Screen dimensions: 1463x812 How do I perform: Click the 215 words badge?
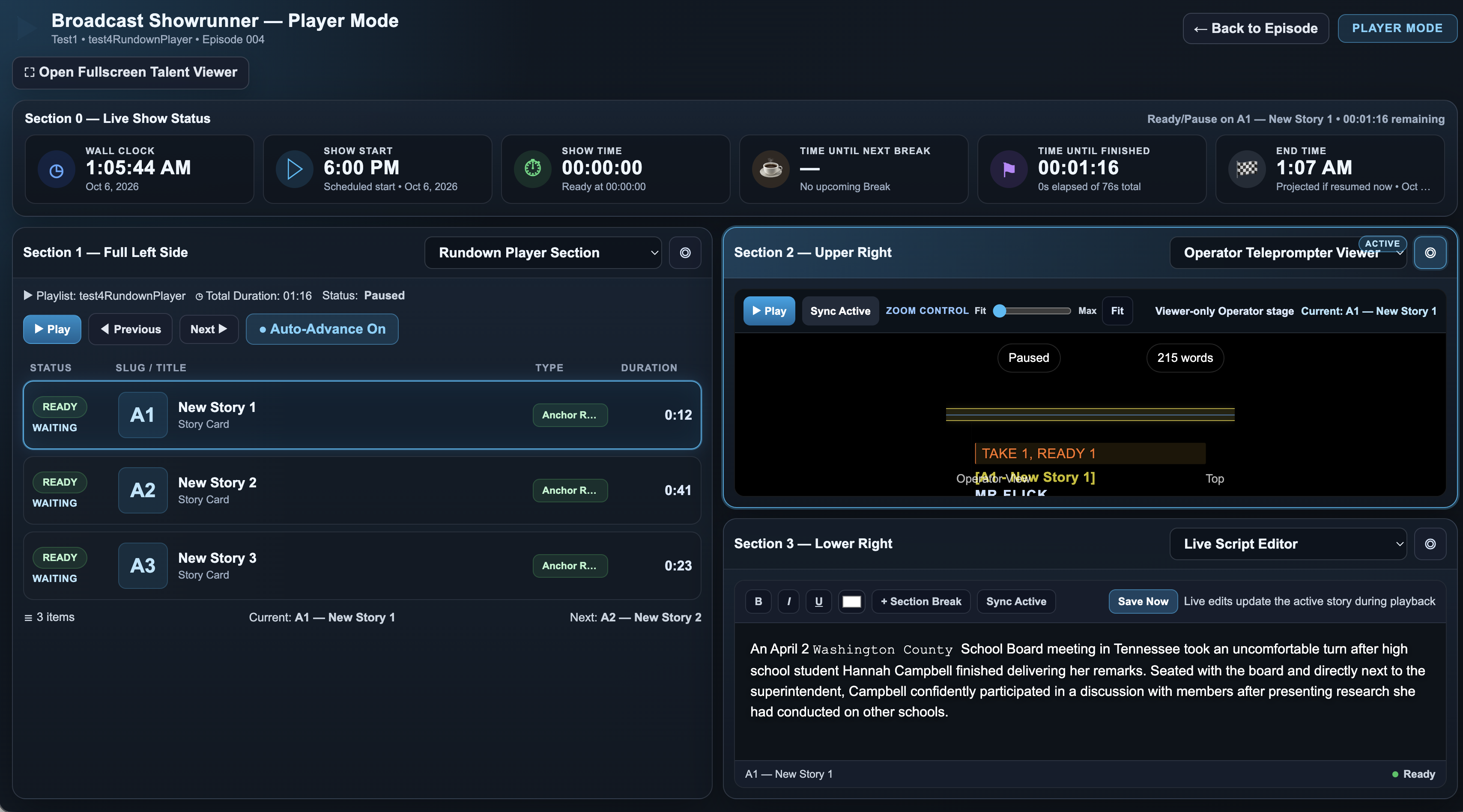tap(1185, 358)
